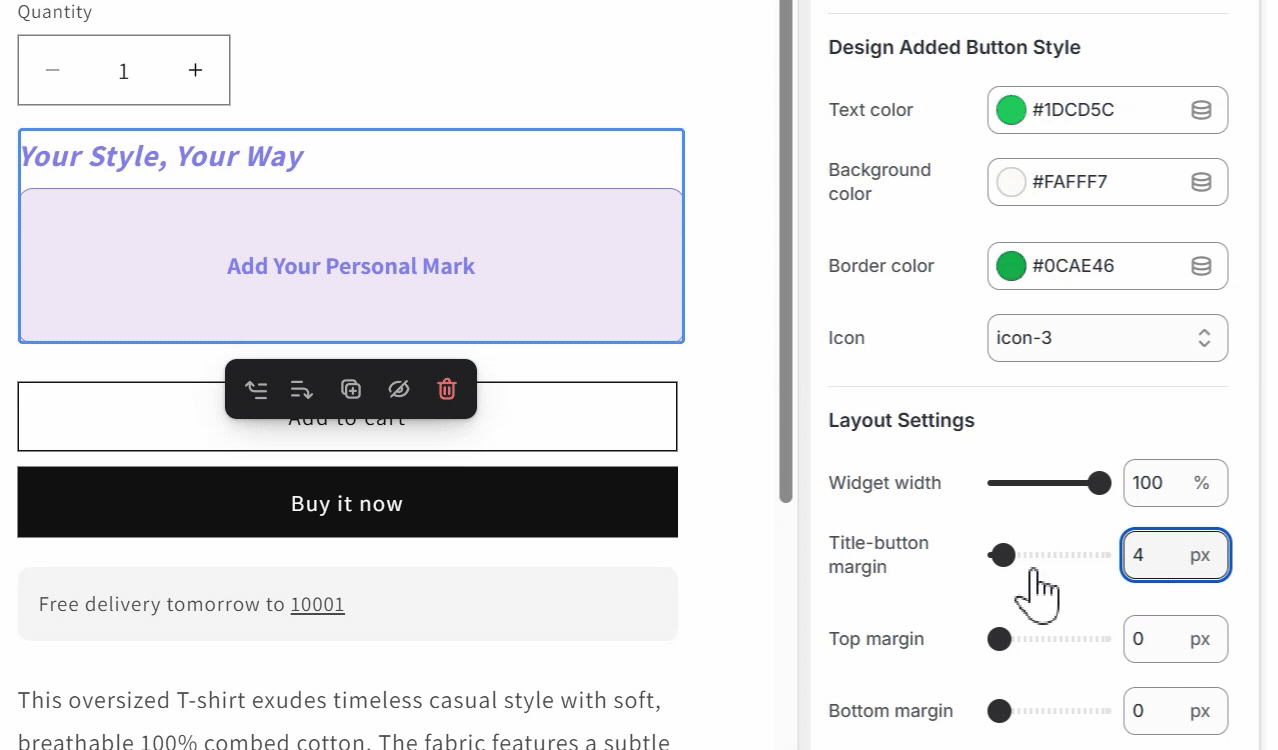
Task: Move the selected widget down
Action: tap(302, 390)
